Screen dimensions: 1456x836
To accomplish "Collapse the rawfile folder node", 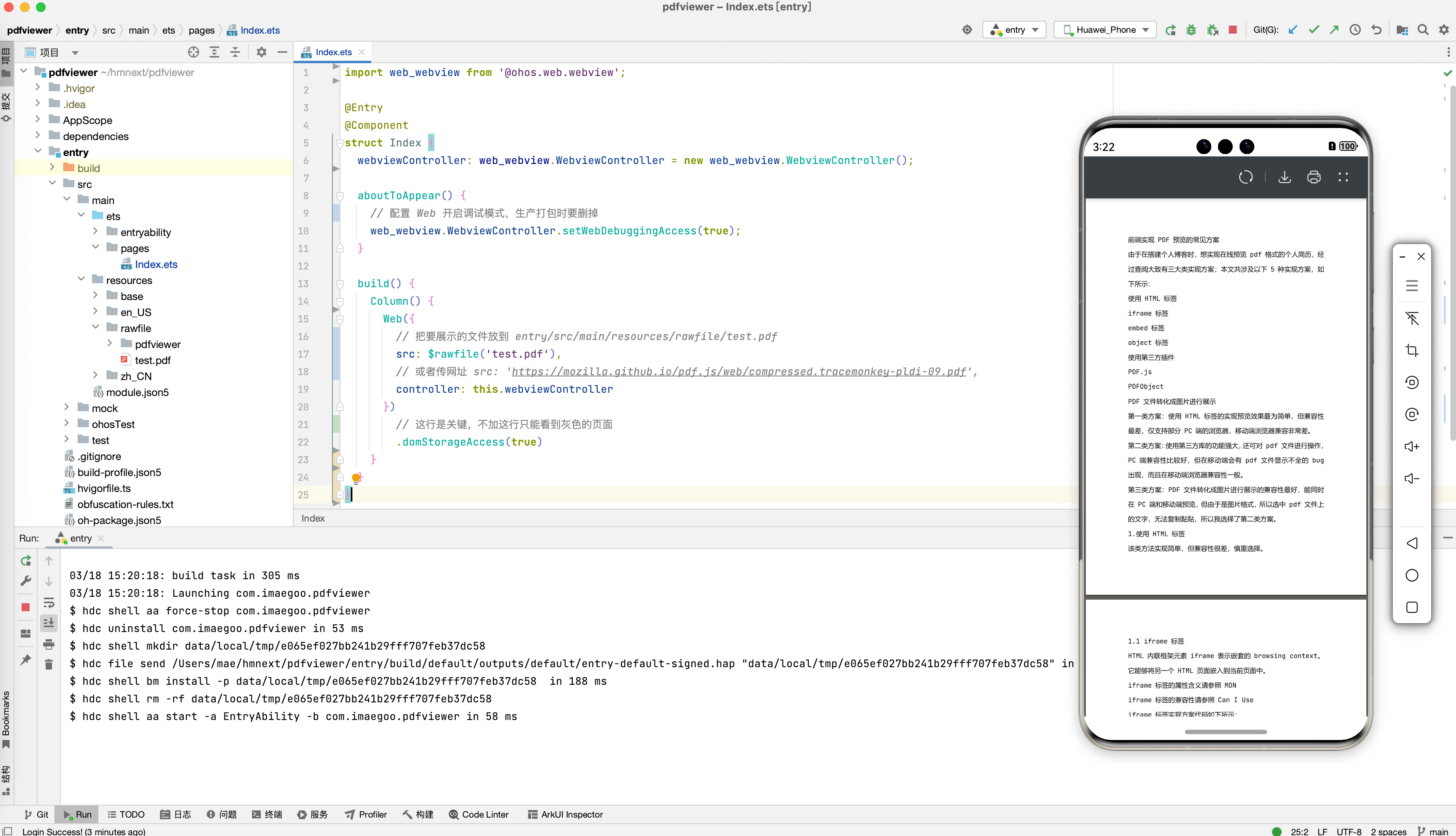I will coord(95,328).
